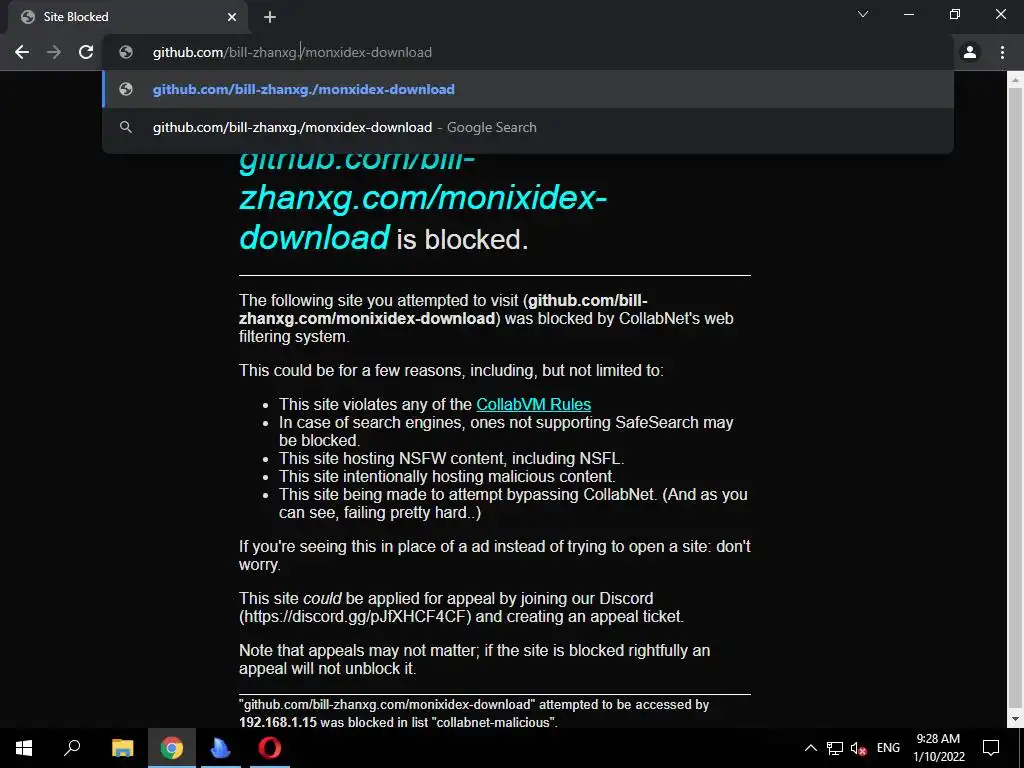Show hidden system tray icons
Screen dimensions: 1024x768
pyautogui.click(x=810, y=748)
